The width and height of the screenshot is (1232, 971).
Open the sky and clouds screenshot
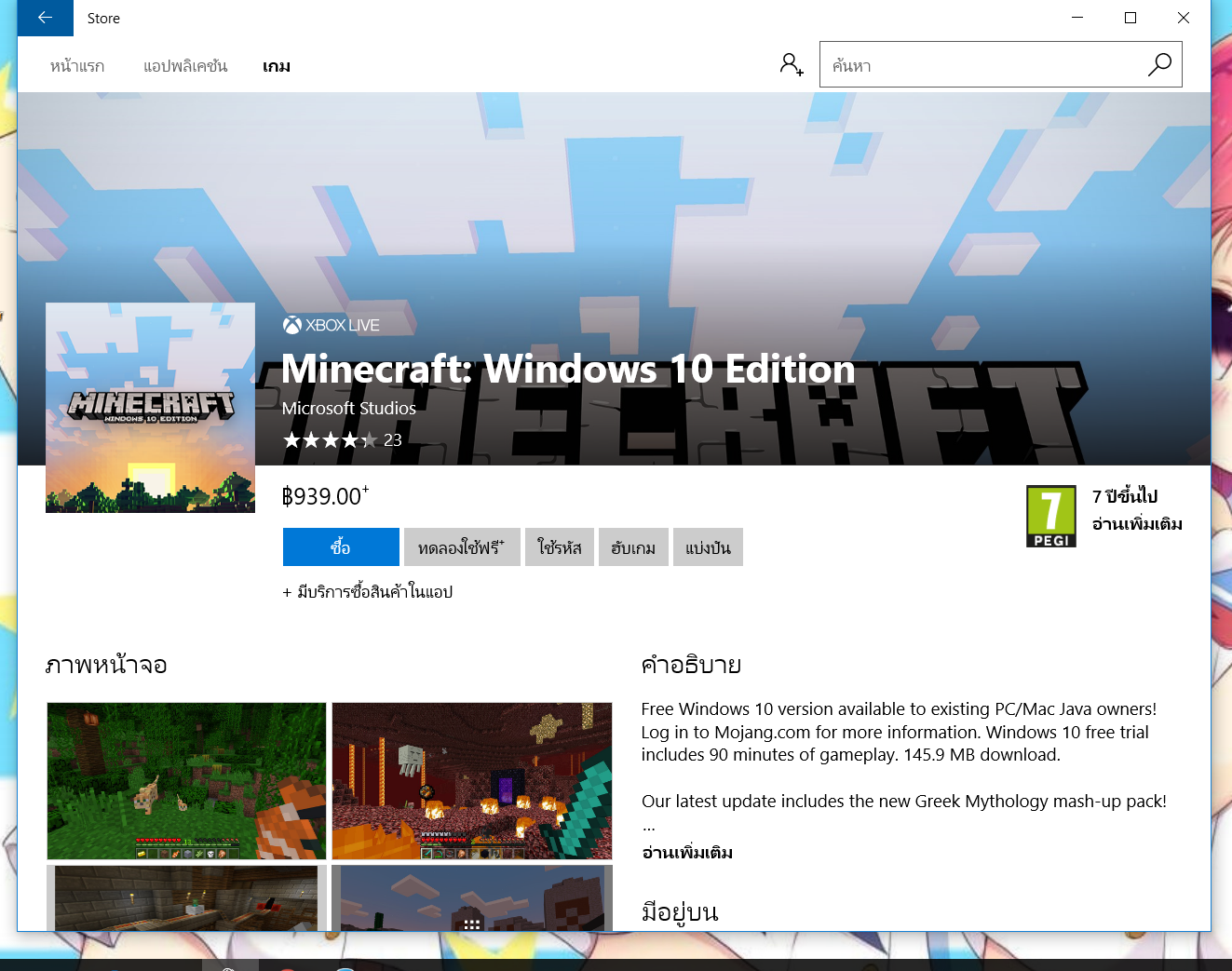472,898
